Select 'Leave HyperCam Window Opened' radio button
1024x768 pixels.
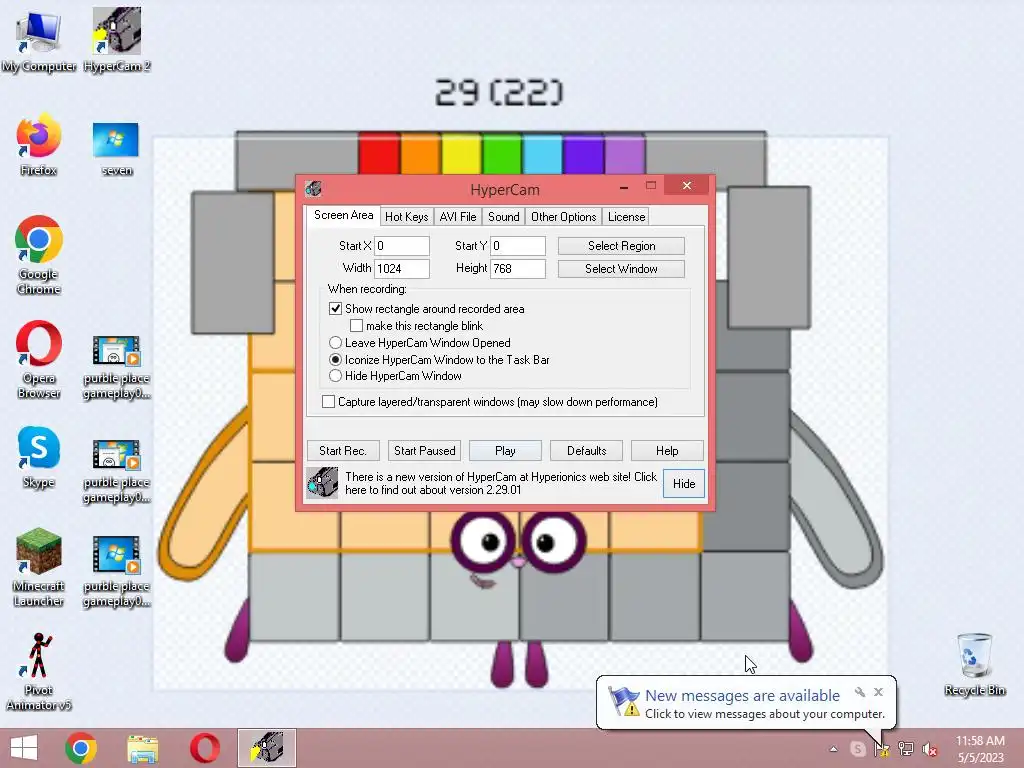tap(335, 342)
